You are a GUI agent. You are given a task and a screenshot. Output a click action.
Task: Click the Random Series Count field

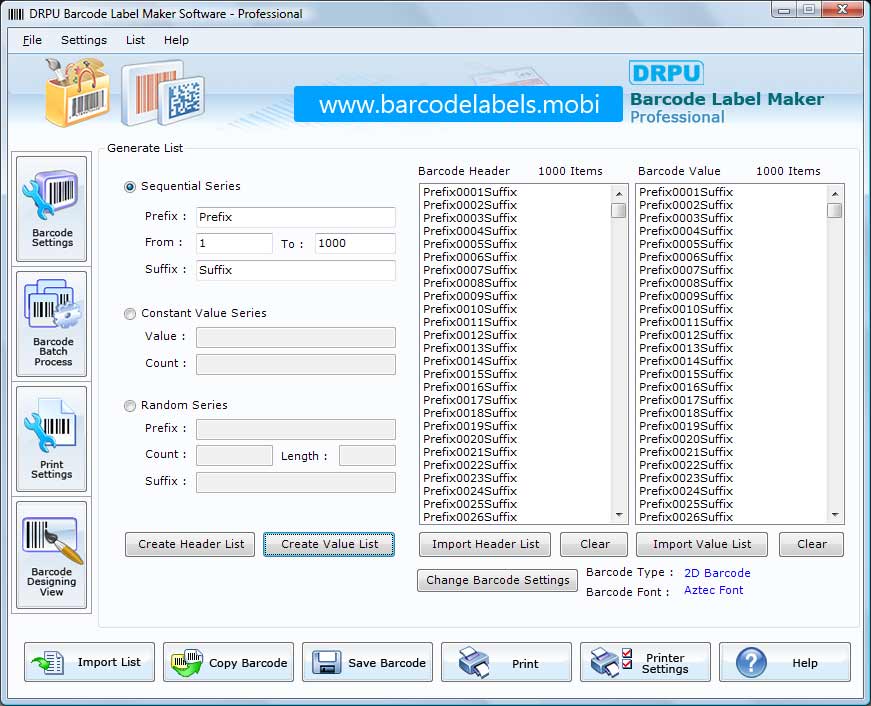pyautogui.click(x=234, y=455)
